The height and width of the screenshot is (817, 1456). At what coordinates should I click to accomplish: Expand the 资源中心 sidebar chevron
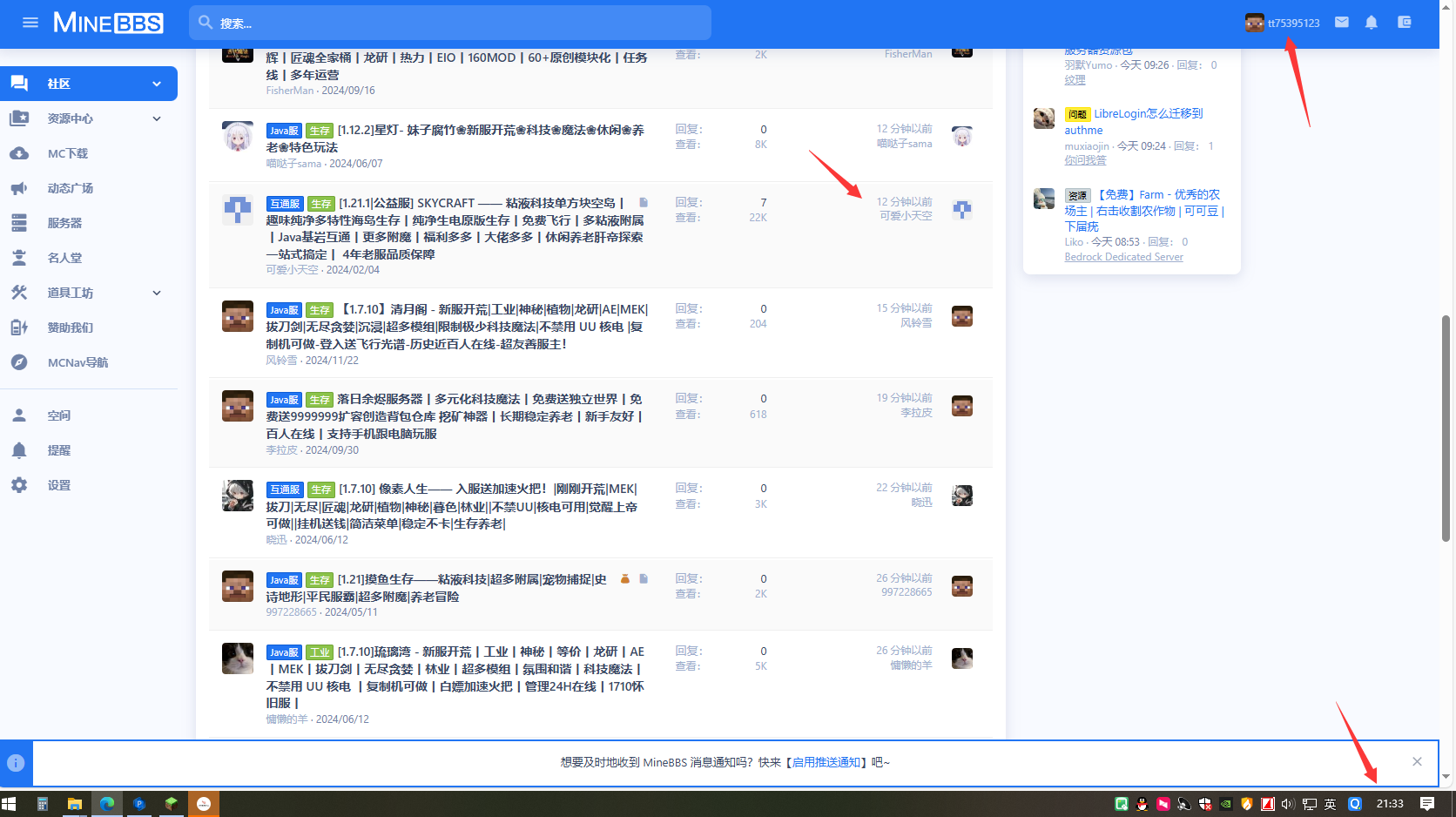pyautogui.click(x=157, y=118)
